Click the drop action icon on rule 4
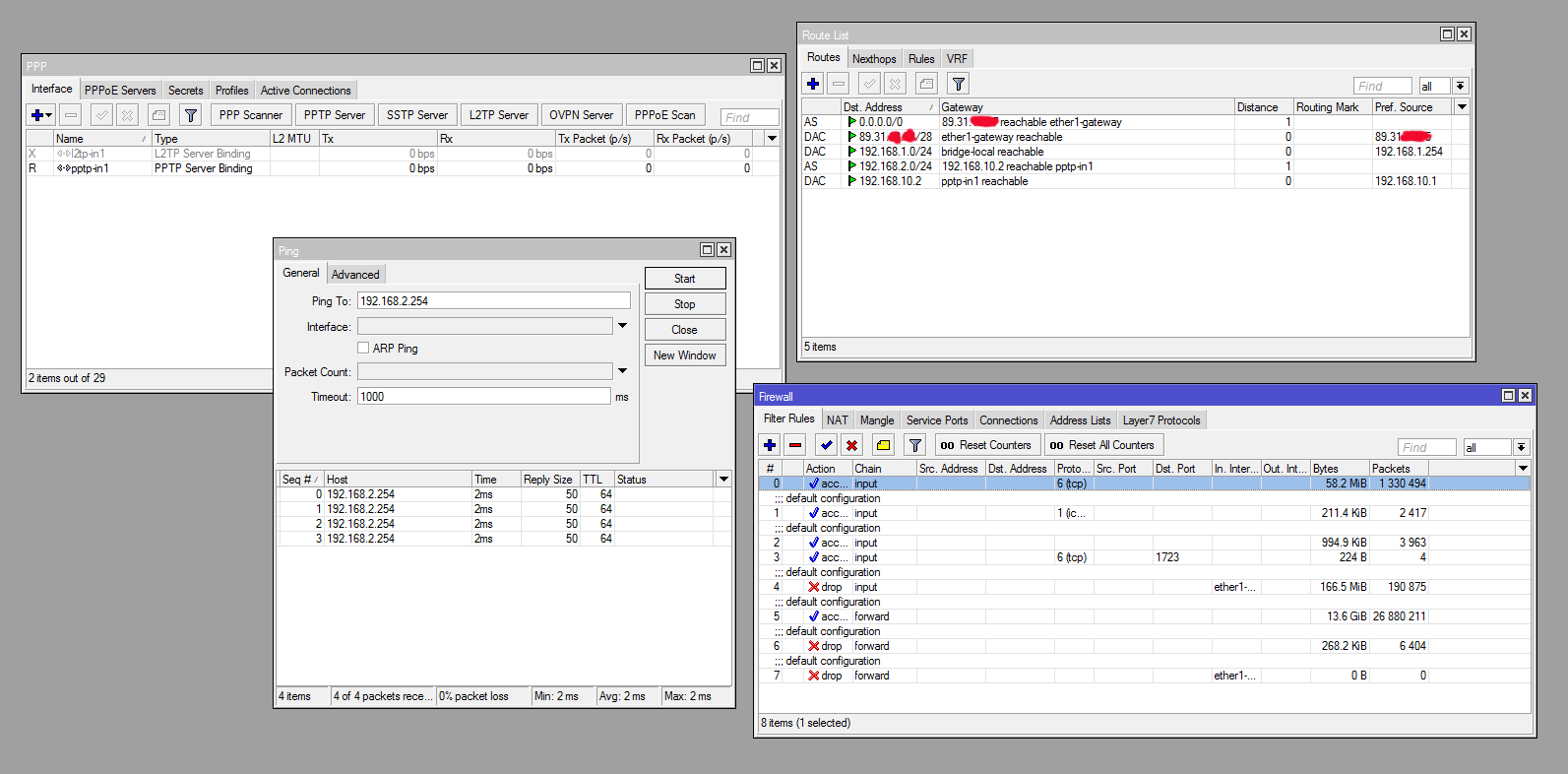Image resolution: width=1568 pixels, height=774 pixels. (814, 587)
